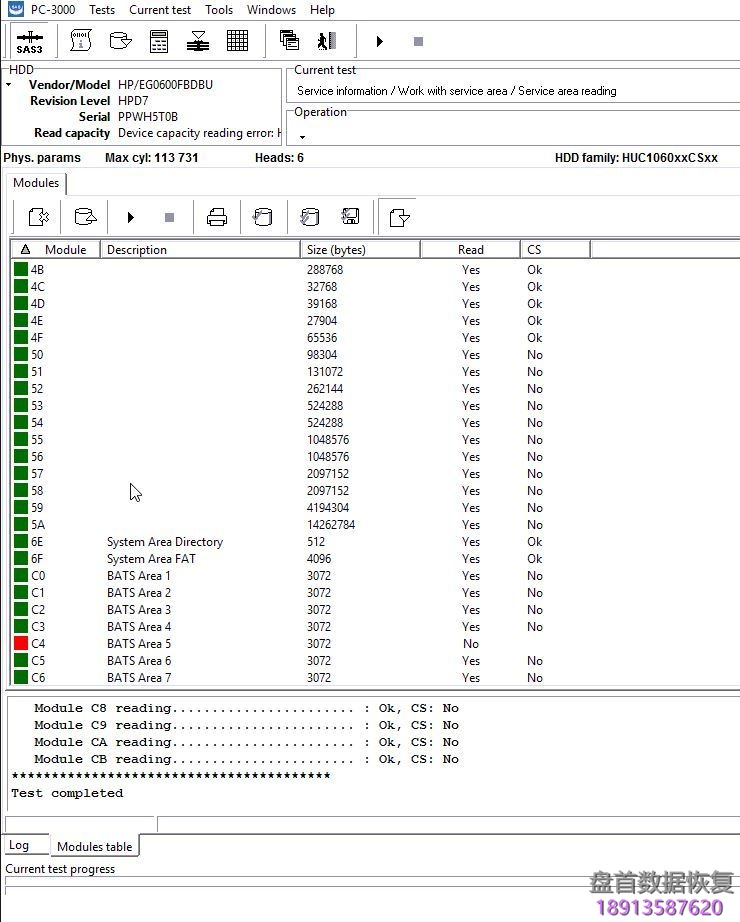This screenshot has width=740, height=922.
Task: Sort by the Read column header
Action: [x=471, y=249]
